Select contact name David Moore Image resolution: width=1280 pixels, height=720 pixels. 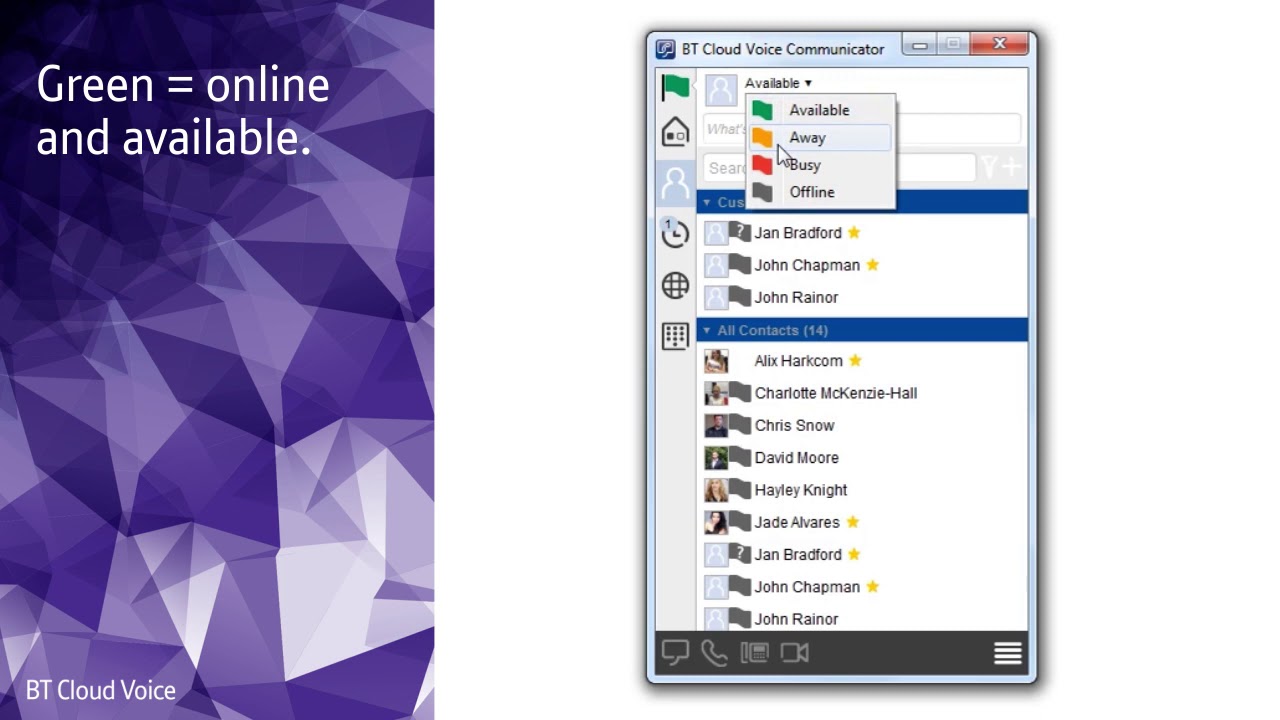pos(796,457)
